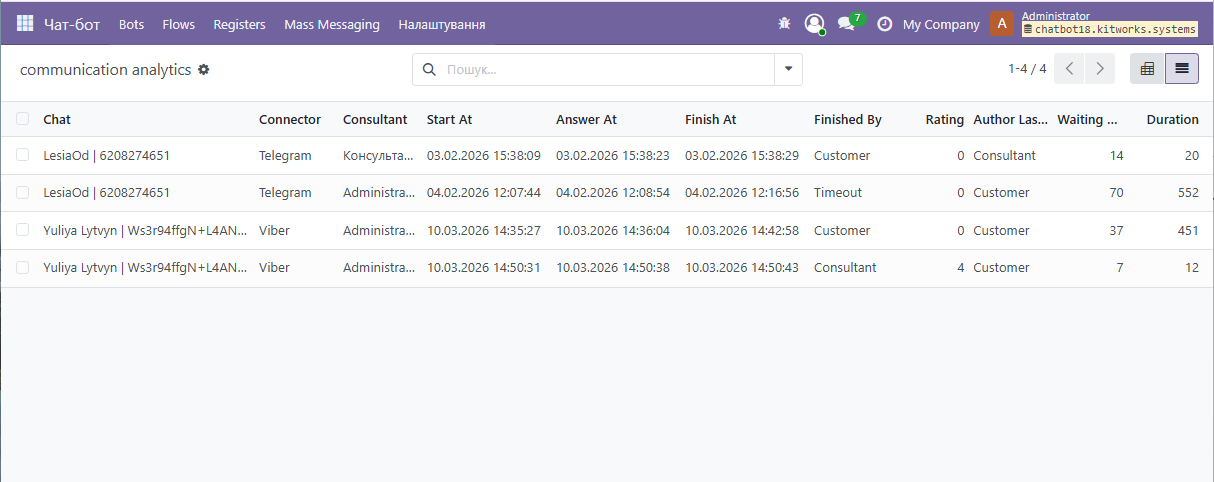Click the debug bug icon
The image size is (1214, 482).
pos(784,24)
